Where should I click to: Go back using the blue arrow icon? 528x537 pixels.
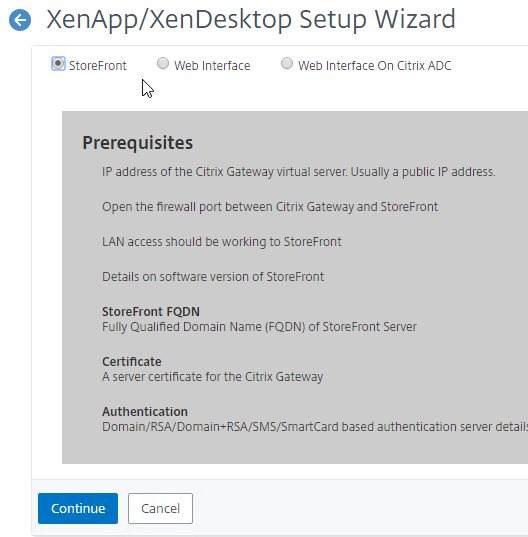(20, 20)
